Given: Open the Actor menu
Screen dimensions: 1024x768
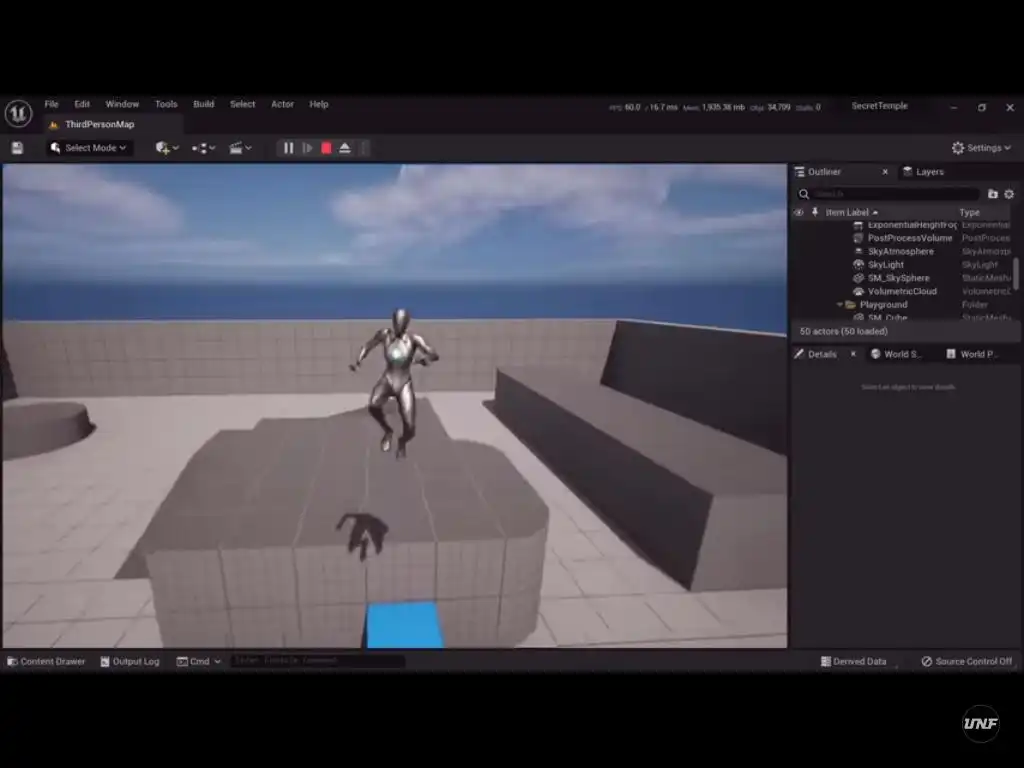Looking at the screenshot, I should coord(282,104).
